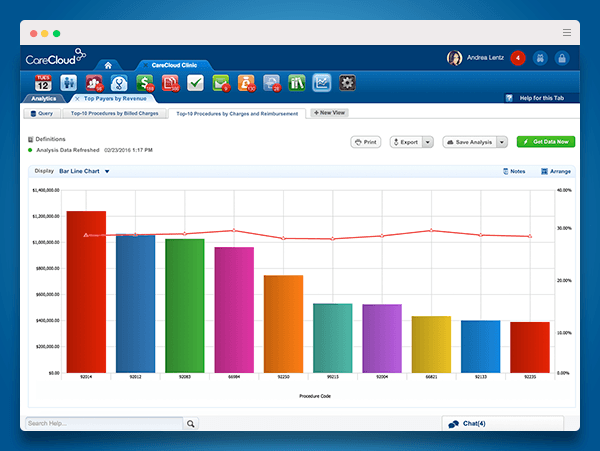Open the calendar icon showing 12
This screenshot has height=451, width=600.
click(x=43, y=83)
